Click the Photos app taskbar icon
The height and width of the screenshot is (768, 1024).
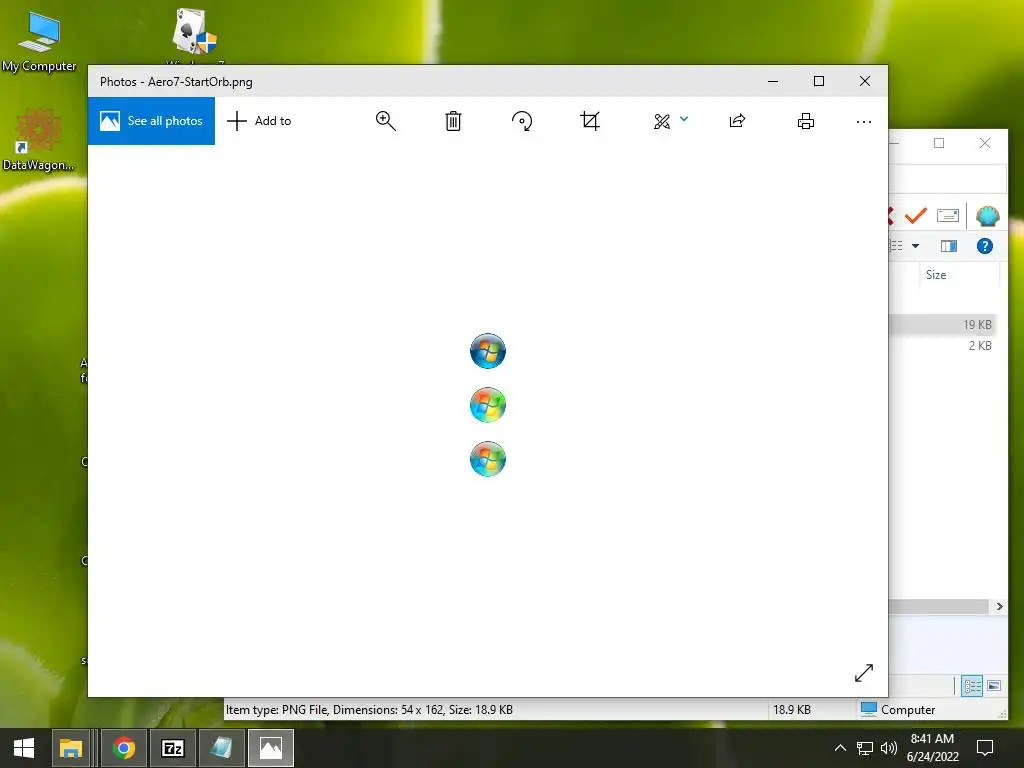pyautogui.click(x=270, y=748)
